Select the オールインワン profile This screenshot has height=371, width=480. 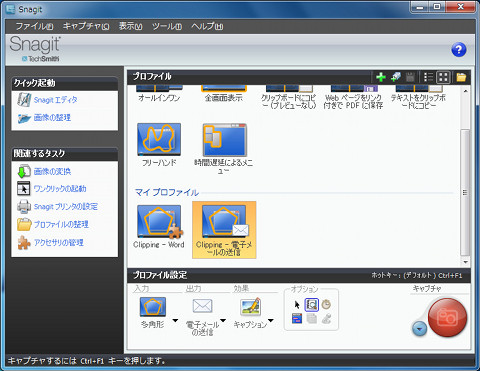pyautogui.click(x=159, y=94)
